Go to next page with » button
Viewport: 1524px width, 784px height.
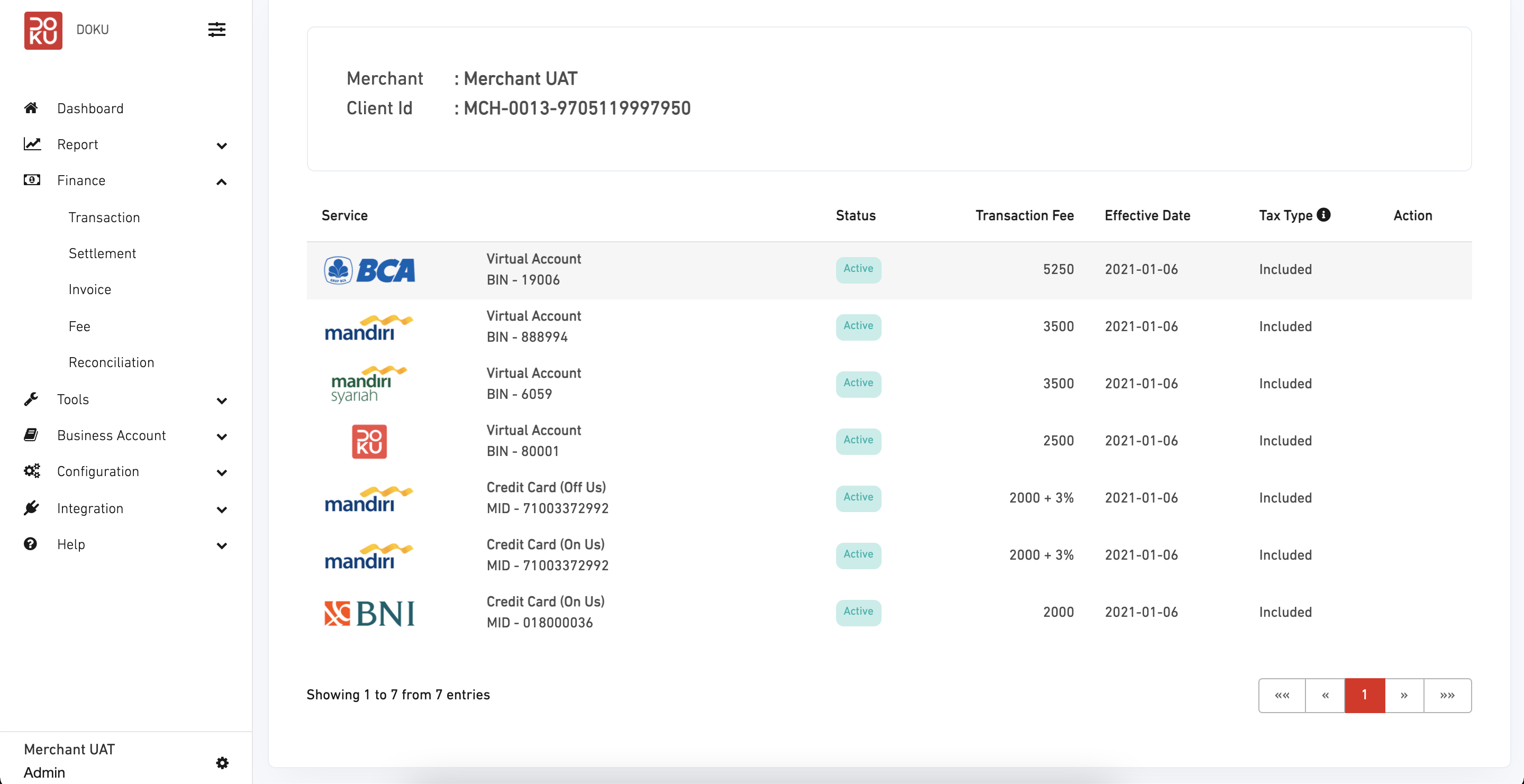point(1404,695)
